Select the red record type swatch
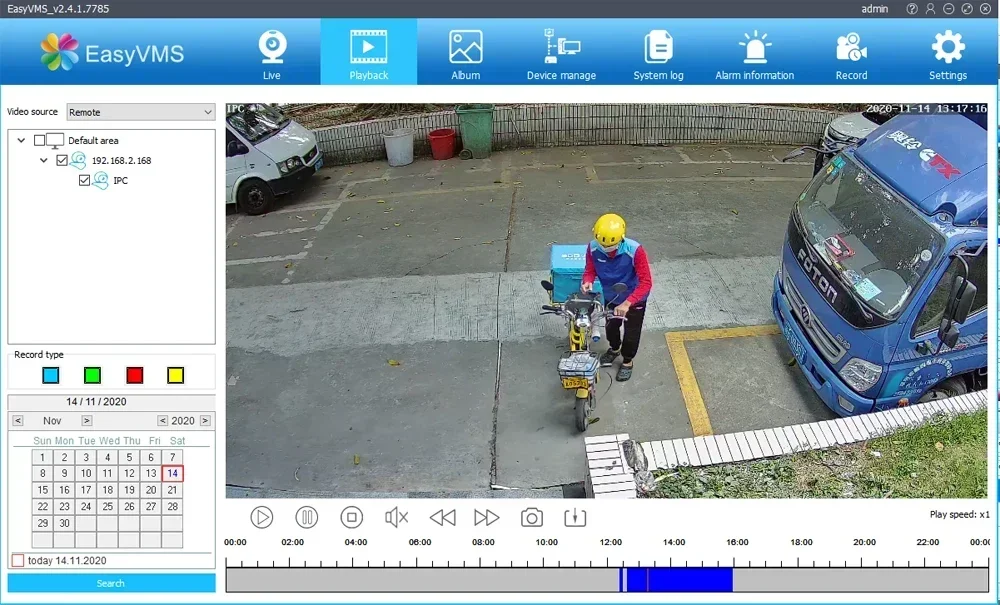 point(135,375)
